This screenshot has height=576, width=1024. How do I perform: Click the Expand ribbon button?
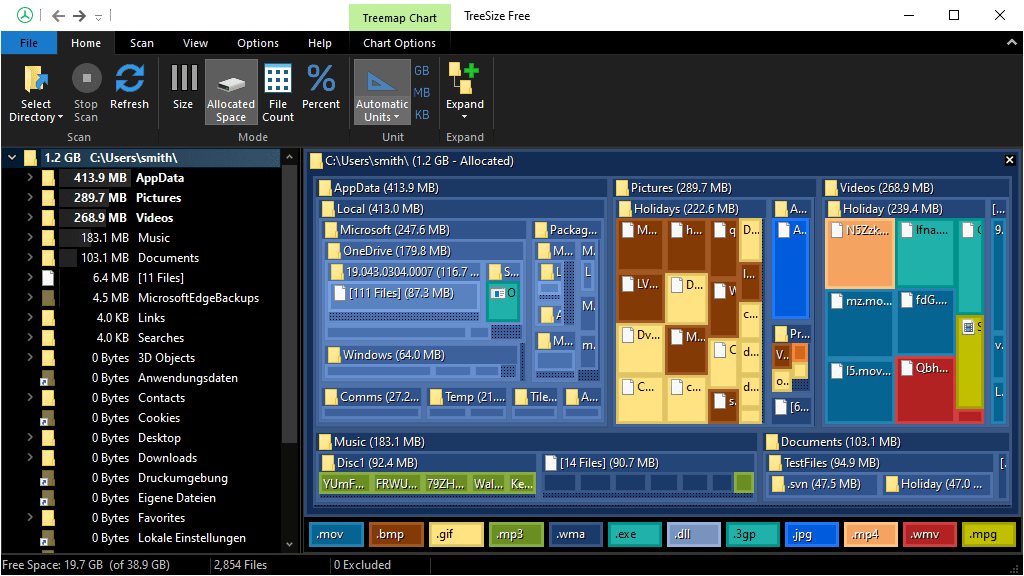pos(465,91)
